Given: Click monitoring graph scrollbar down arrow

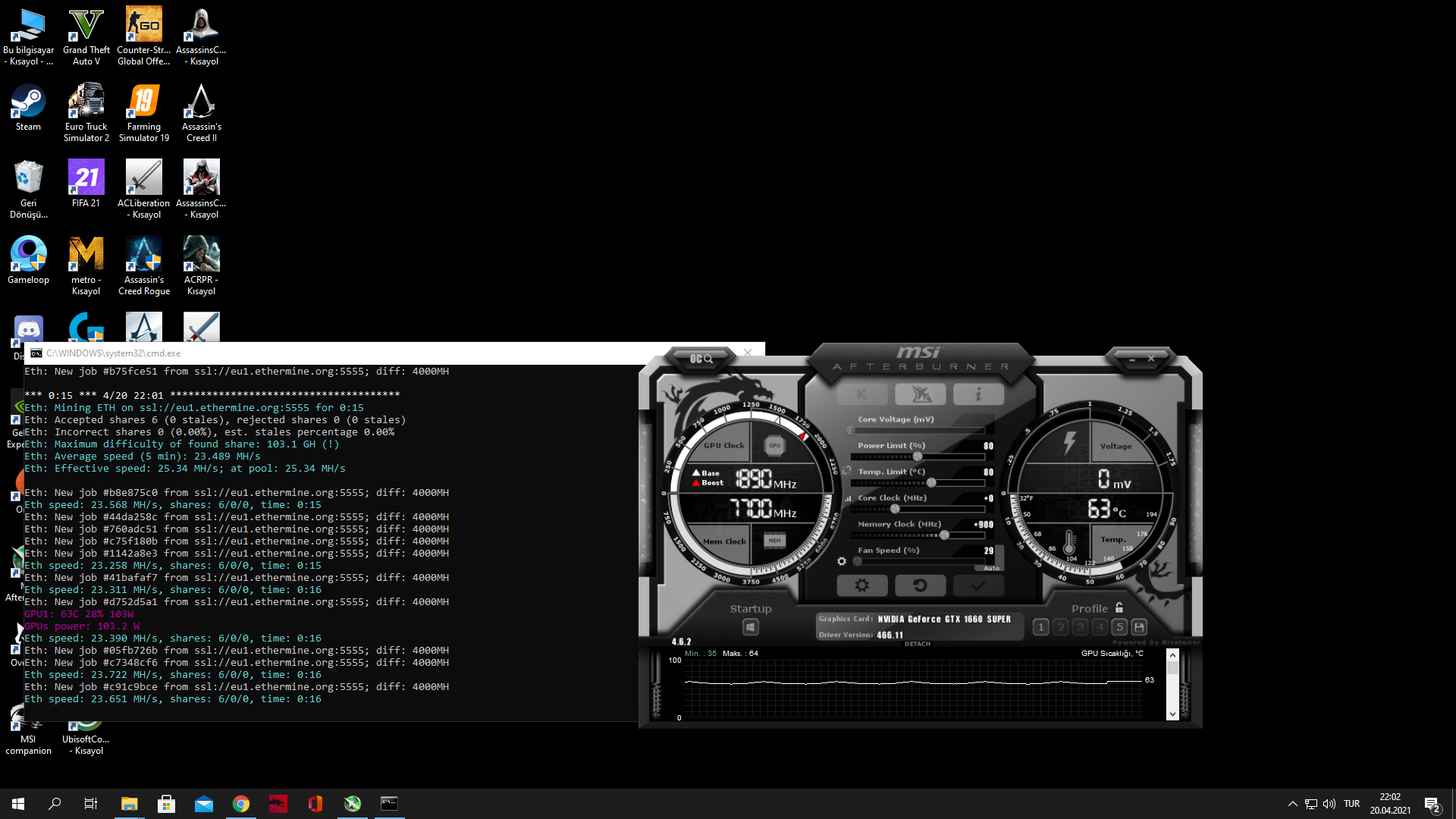Looking at the screenshot, I should point(1172,714).
